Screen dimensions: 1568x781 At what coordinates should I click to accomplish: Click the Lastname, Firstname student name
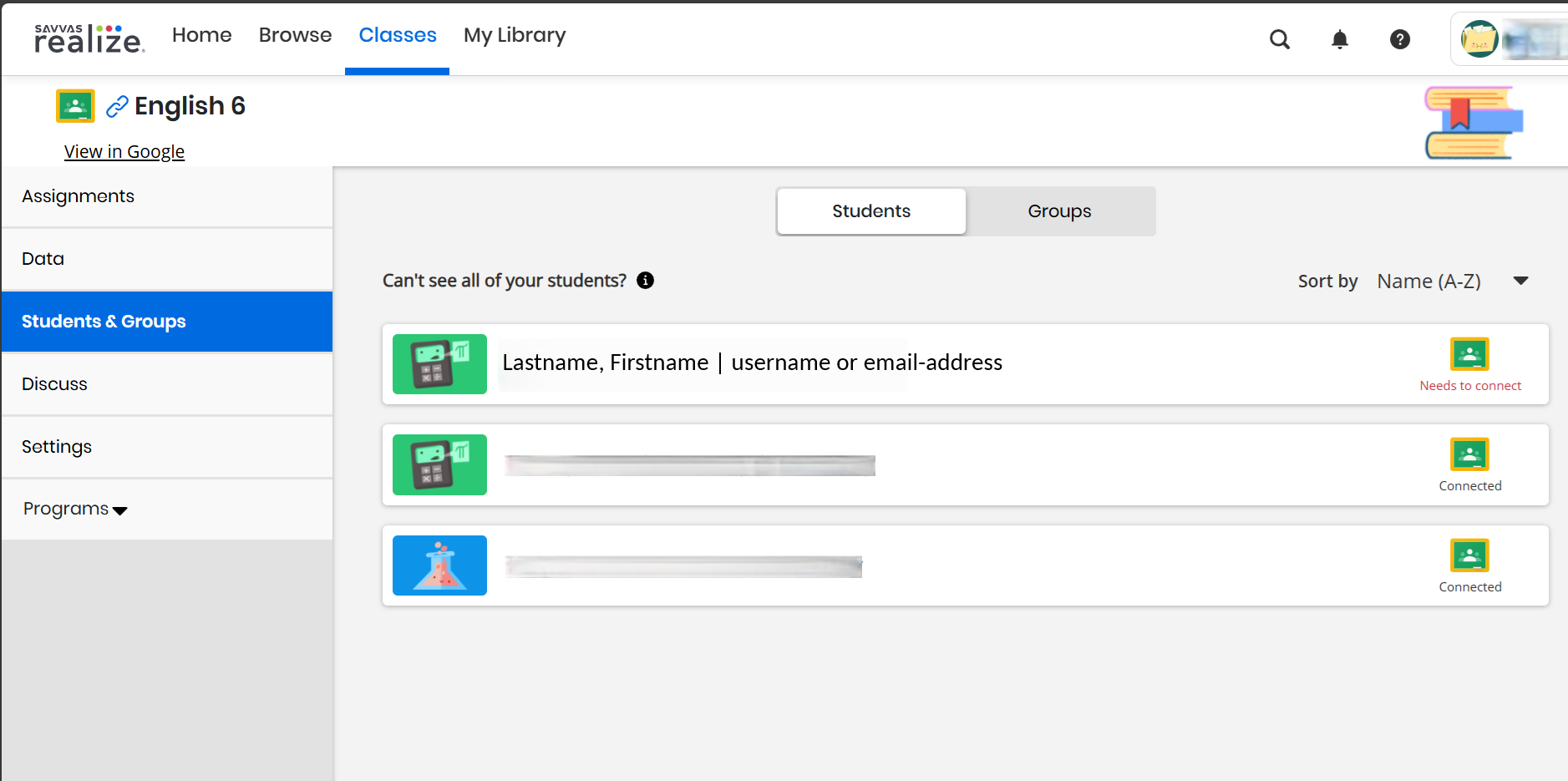click(x=605, y=363)
